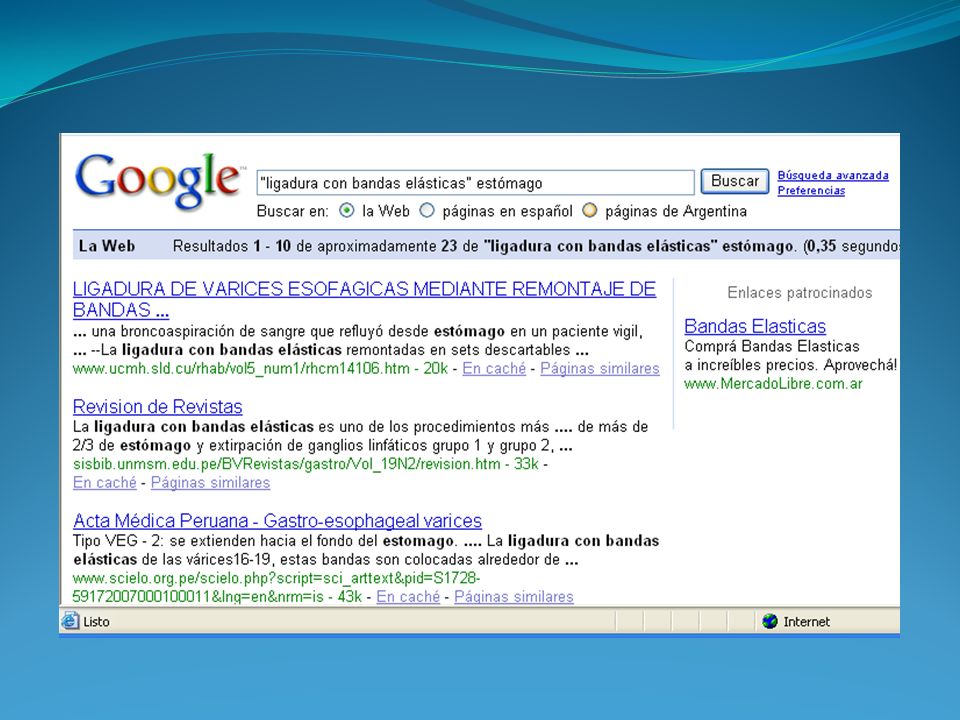
Task: Open the Preferencias link
Action: coord(811,190)
